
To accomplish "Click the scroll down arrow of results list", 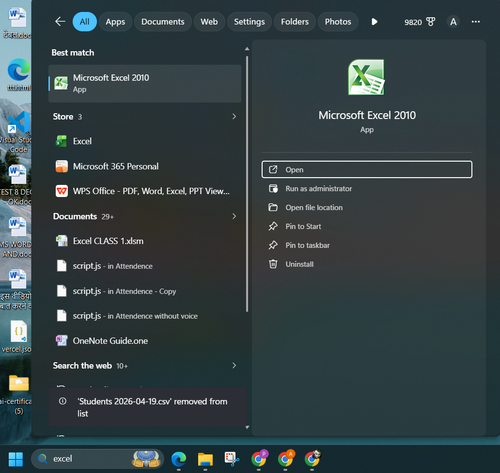I will click(247, 427).
